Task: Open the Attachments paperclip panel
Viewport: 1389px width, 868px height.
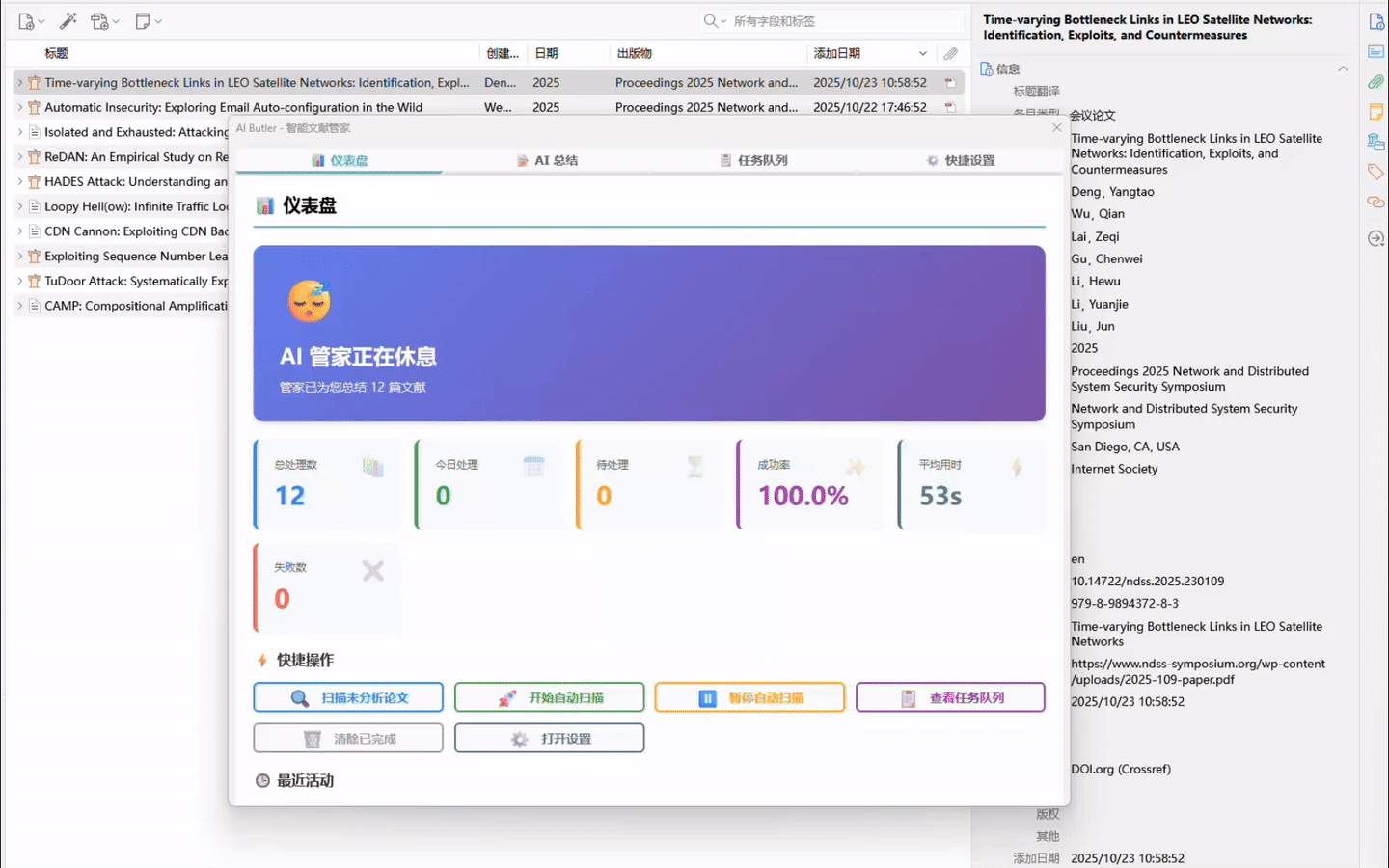Action: pos(1375,82)
